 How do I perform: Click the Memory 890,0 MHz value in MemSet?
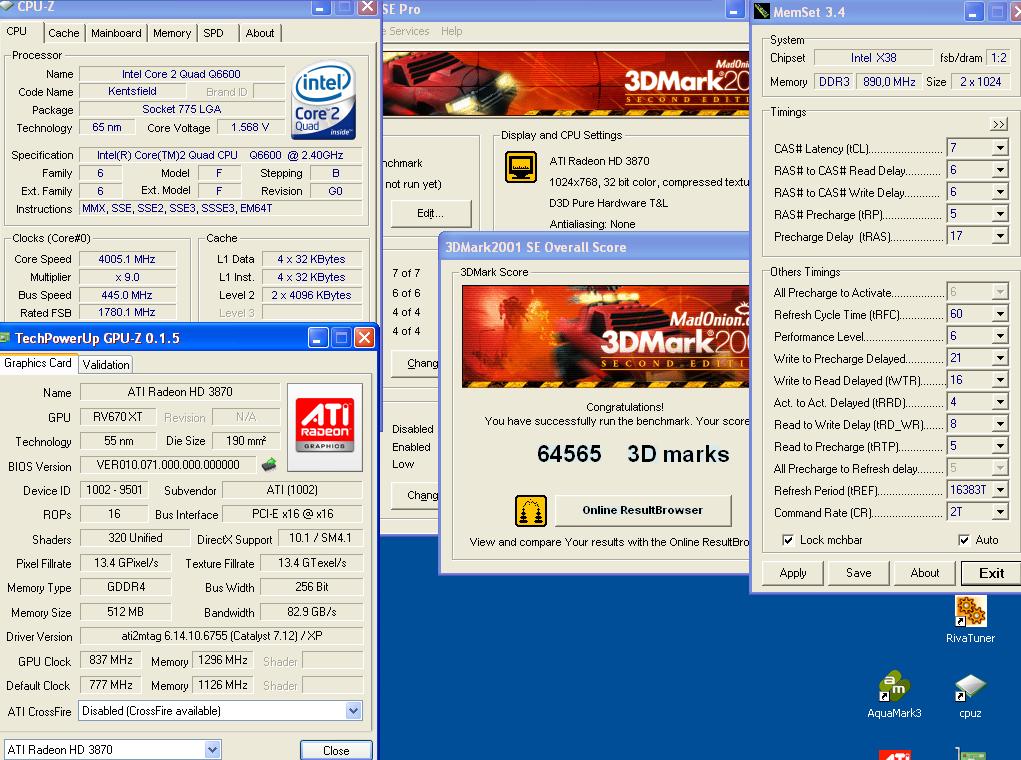(x=889, y=81)
